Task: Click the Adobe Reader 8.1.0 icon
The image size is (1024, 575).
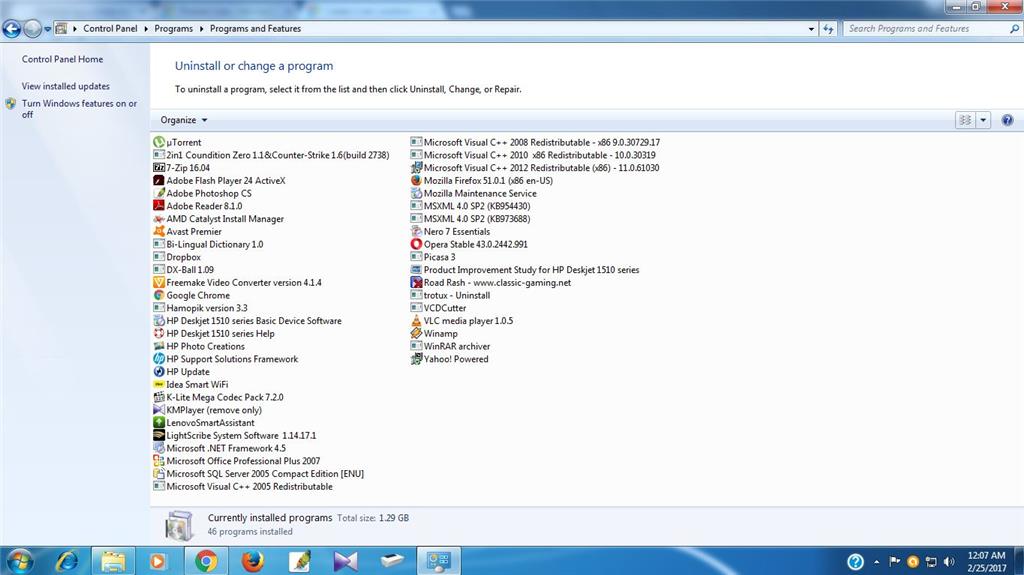Action: click(x=159, y=206)
